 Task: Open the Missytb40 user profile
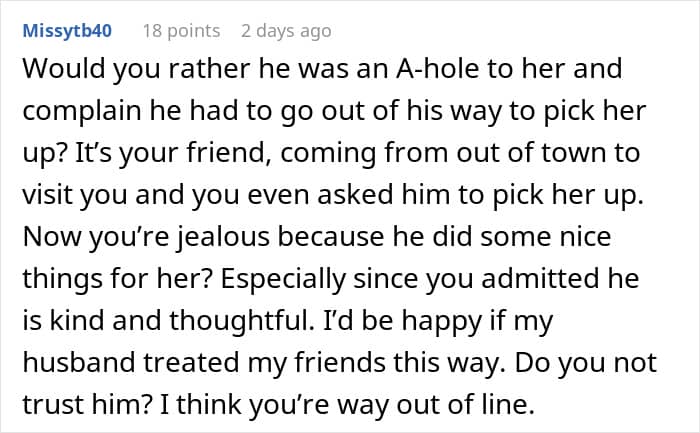[x=67, y=31]
